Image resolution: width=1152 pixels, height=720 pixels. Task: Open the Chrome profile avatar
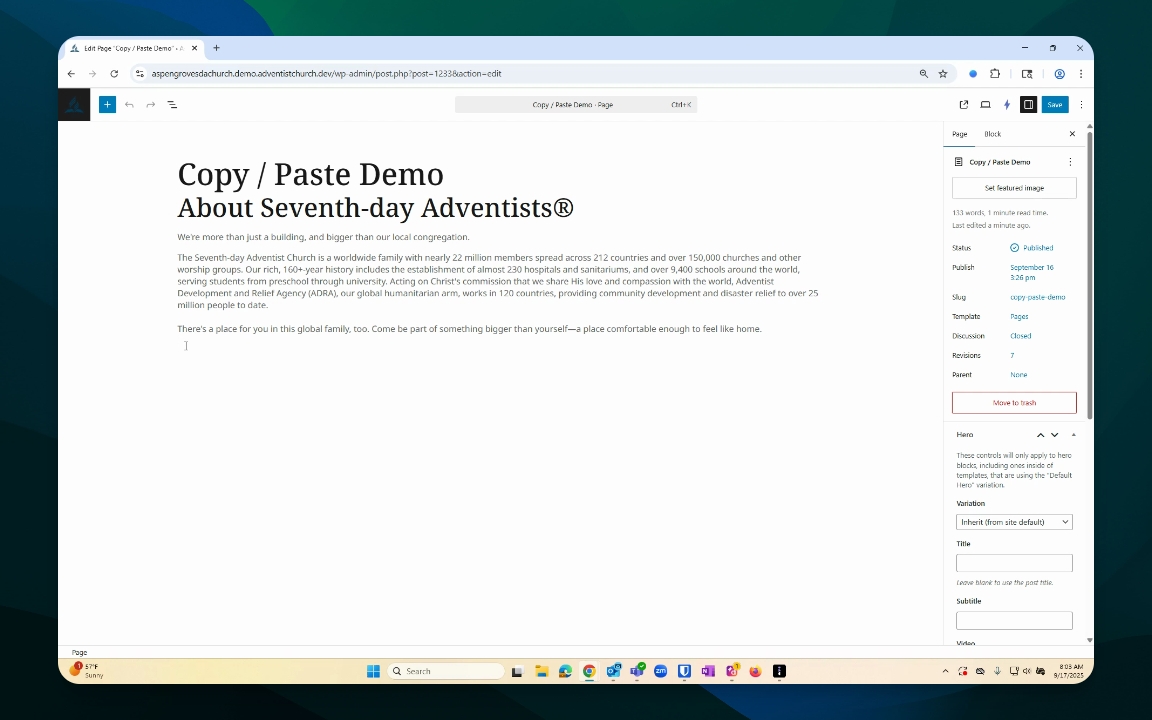coord(1059,73)
